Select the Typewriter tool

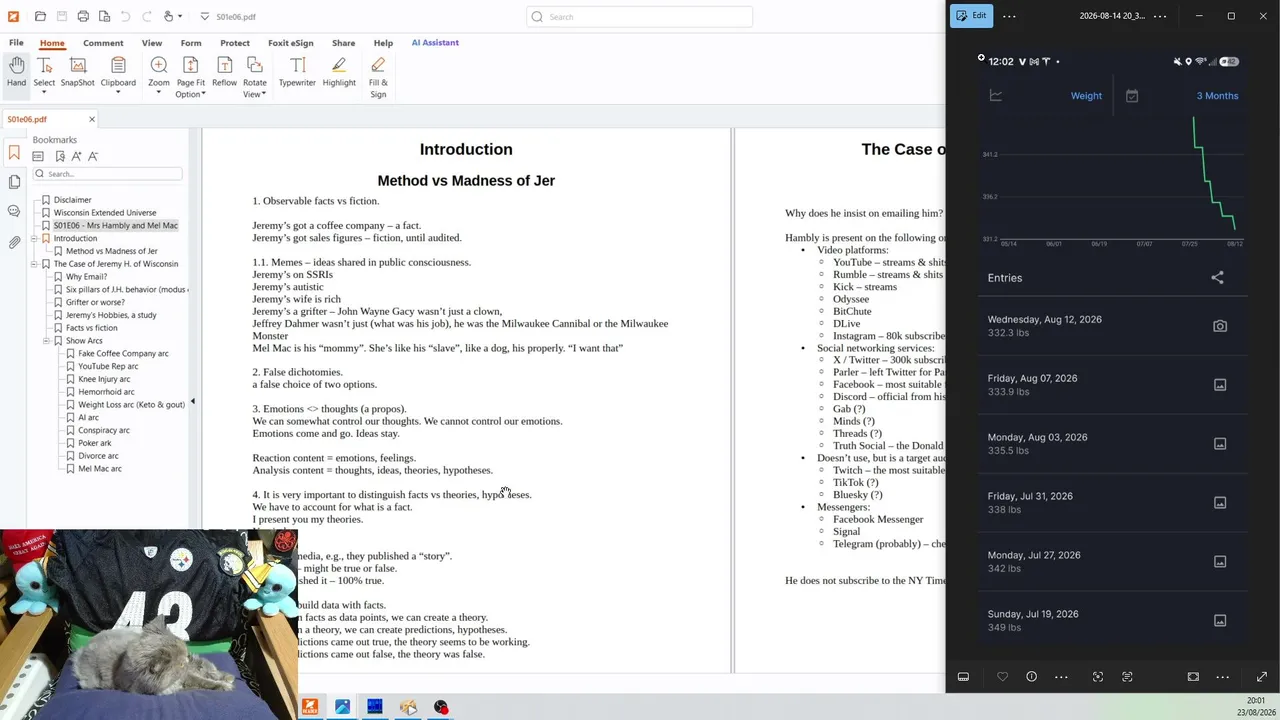click(297, 71)
